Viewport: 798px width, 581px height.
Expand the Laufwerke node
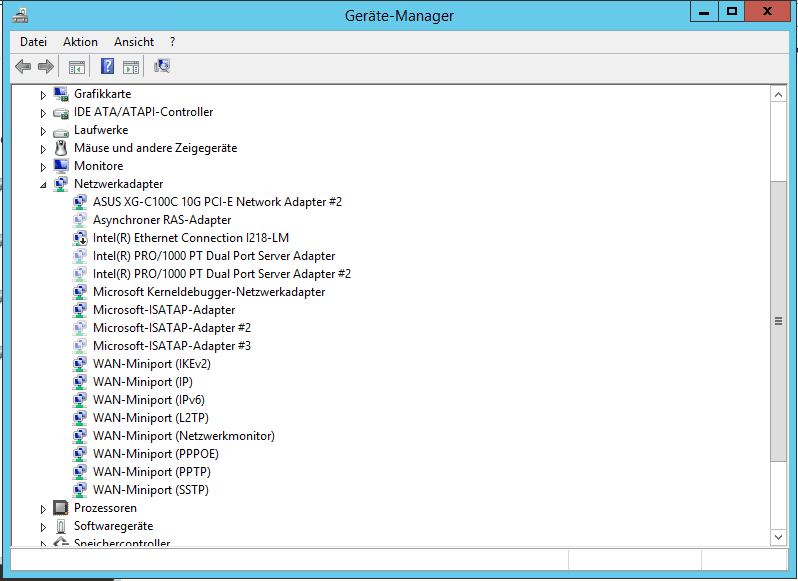coord(43,131)
